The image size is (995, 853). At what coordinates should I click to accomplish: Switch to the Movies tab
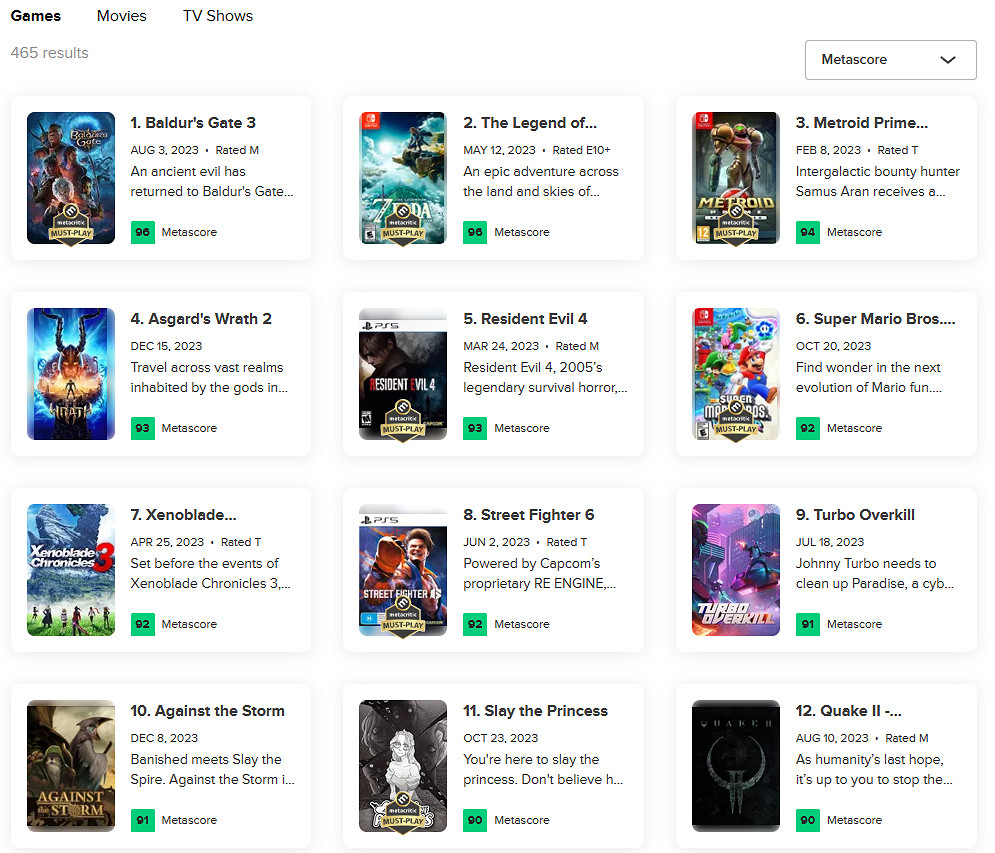122,16
